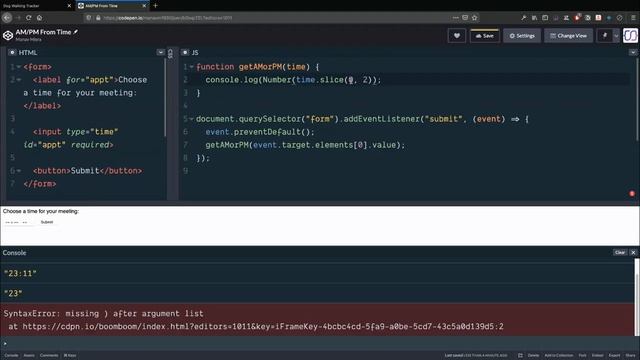This screenshot has width=640, height=360.
Task: Click the Save button
Action: click(x=485, y=36)
